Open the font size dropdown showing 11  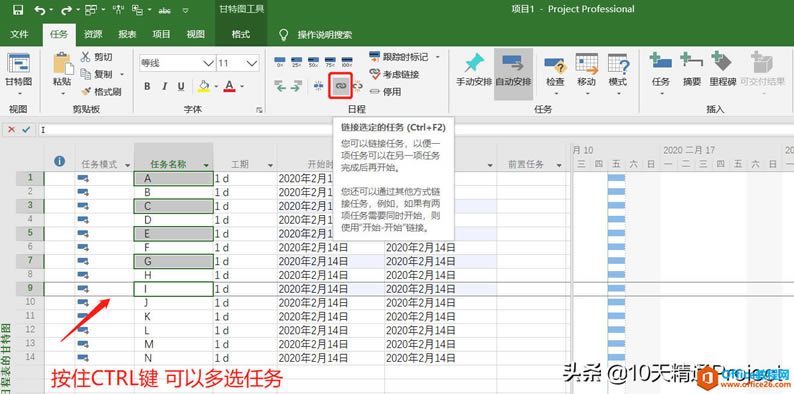[x=252, y=63]
